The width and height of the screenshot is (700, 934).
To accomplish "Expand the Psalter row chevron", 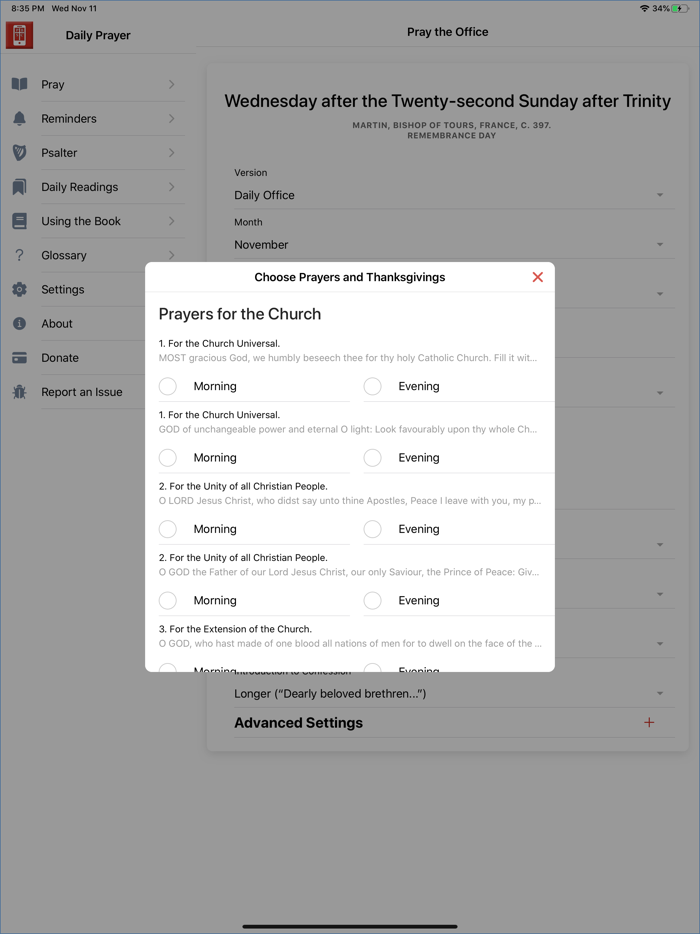I will [172, 152].
